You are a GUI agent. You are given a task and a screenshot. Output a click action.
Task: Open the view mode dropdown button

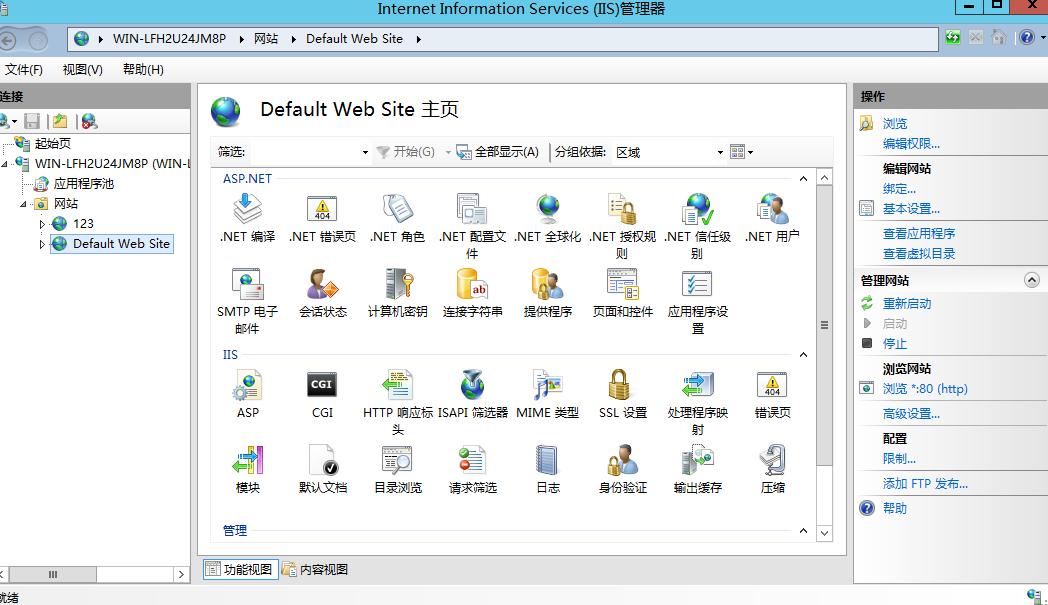pyautogui.click(x=742, y=152)
